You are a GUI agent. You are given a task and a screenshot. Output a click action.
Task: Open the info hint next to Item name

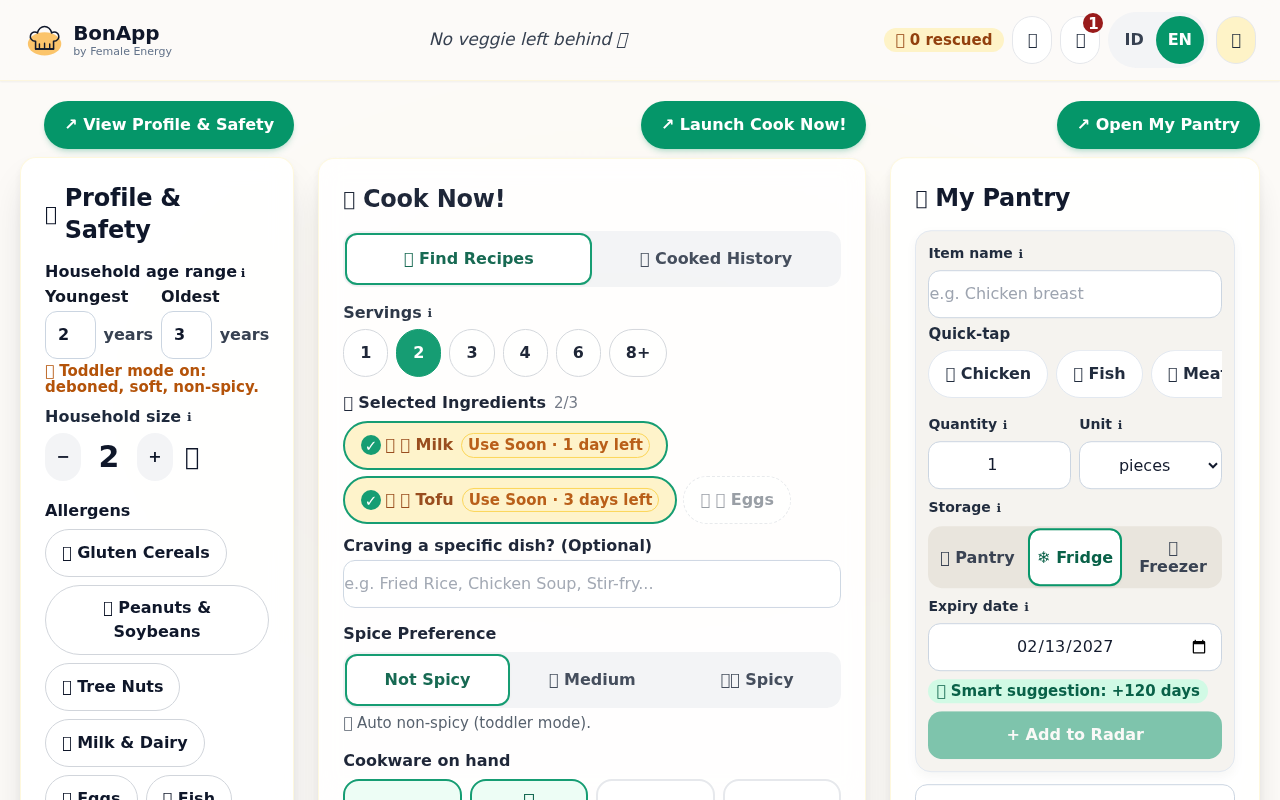(1020, 254)
